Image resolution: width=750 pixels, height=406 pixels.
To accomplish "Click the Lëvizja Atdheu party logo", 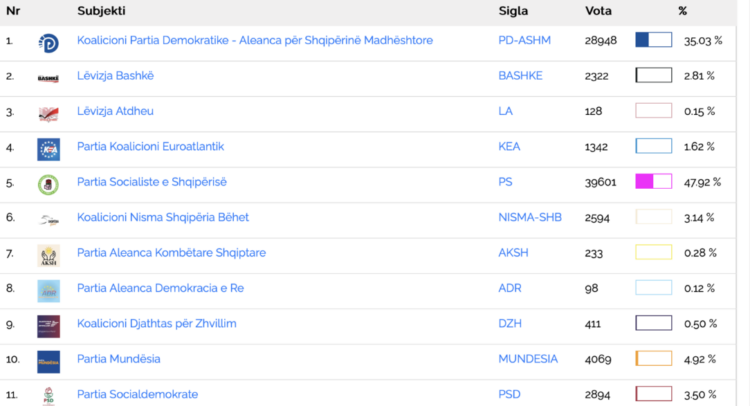I will point(48,113).
